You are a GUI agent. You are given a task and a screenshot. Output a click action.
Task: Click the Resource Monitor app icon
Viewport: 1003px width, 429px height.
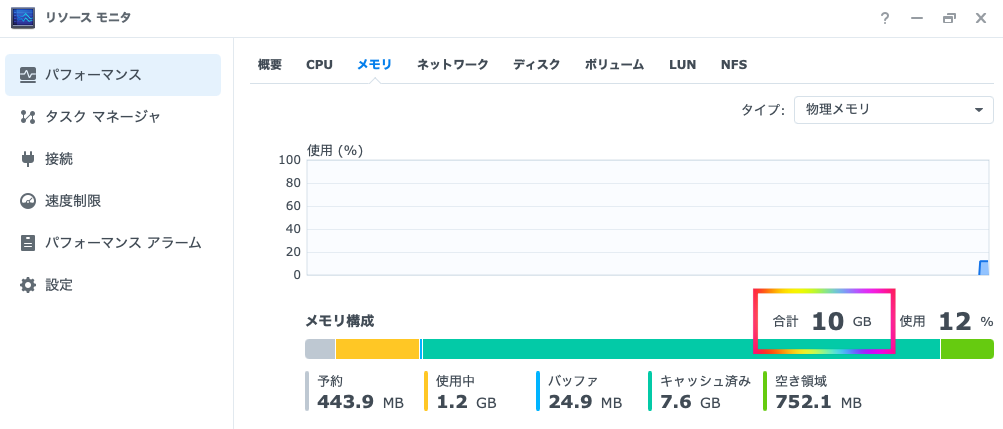23,18
